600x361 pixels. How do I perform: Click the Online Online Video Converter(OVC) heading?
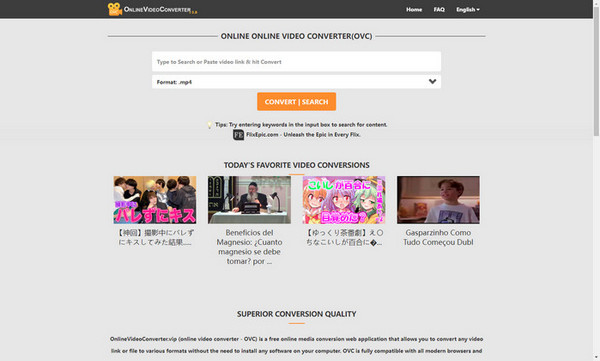click(296, 36)
